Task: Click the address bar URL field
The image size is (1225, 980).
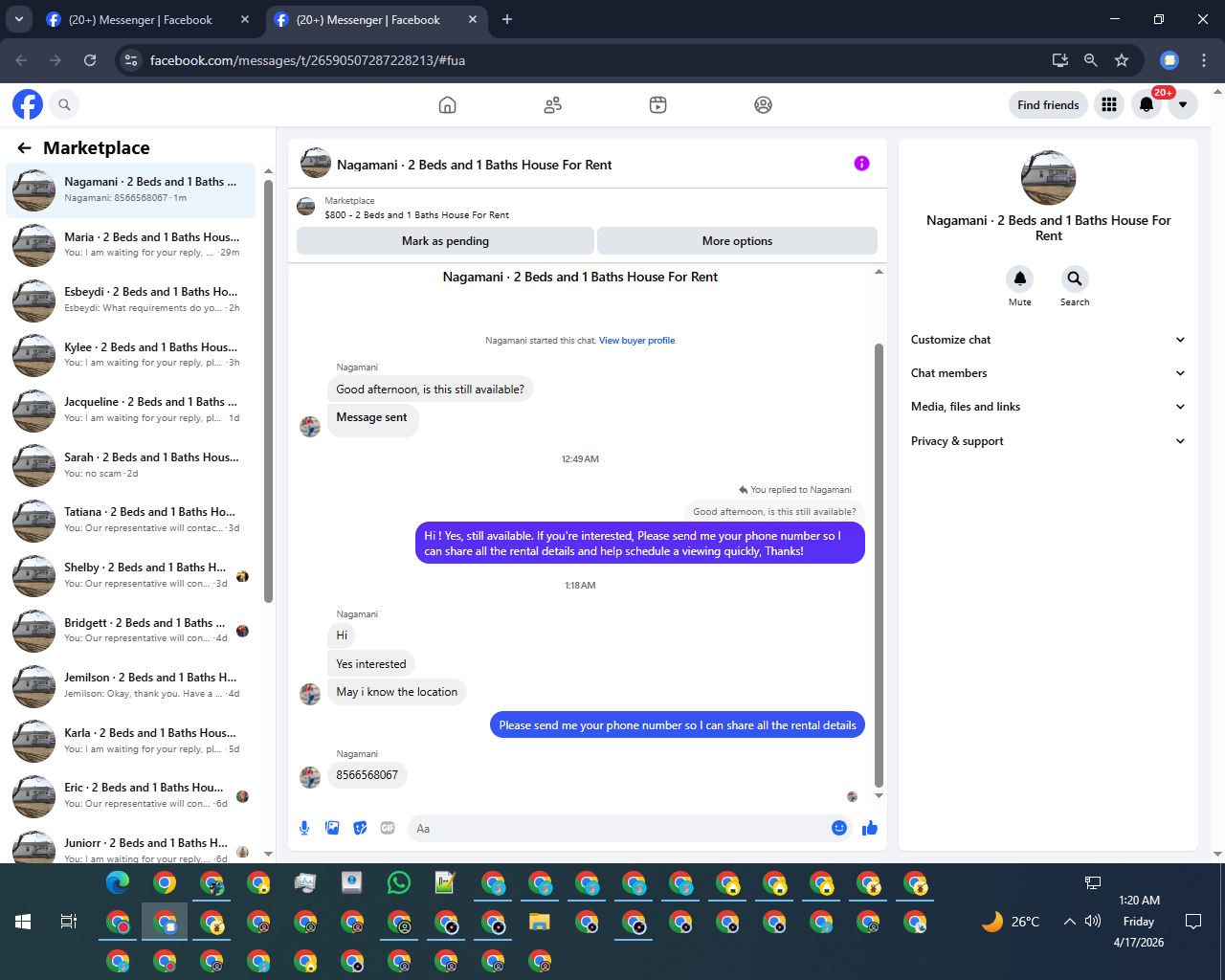Action: coord(593,60)
